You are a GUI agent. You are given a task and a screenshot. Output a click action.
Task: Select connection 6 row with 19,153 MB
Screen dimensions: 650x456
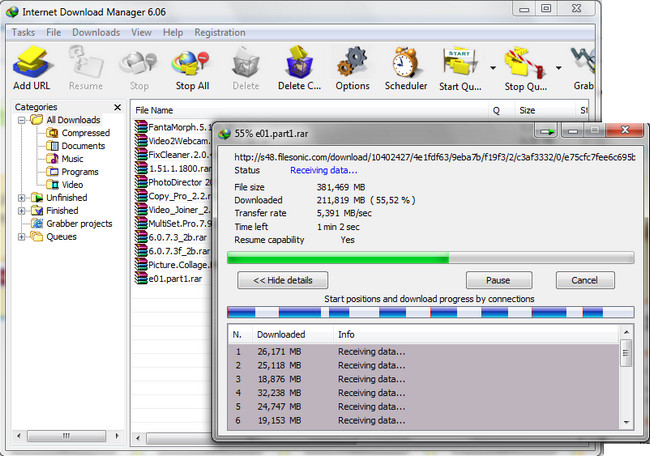click(x=424, y=420)
